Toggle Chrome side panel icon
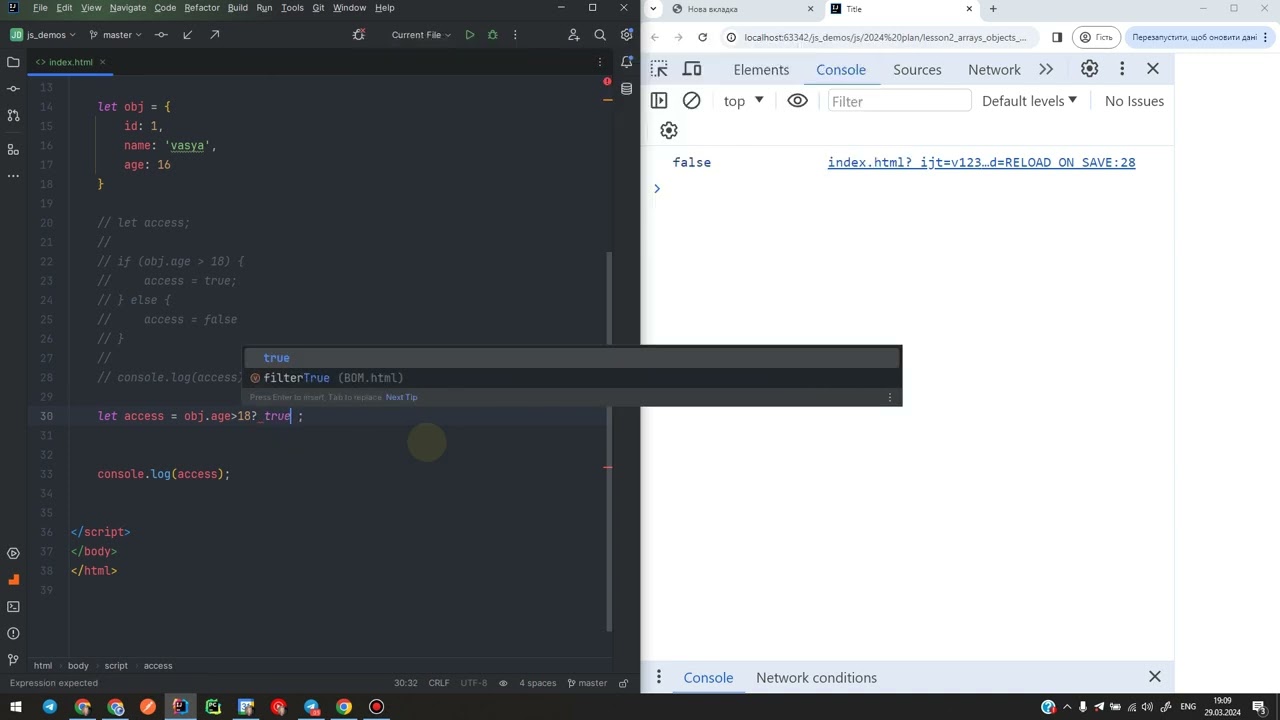Screen dimensions: 1280x720 coord(1057,37)
